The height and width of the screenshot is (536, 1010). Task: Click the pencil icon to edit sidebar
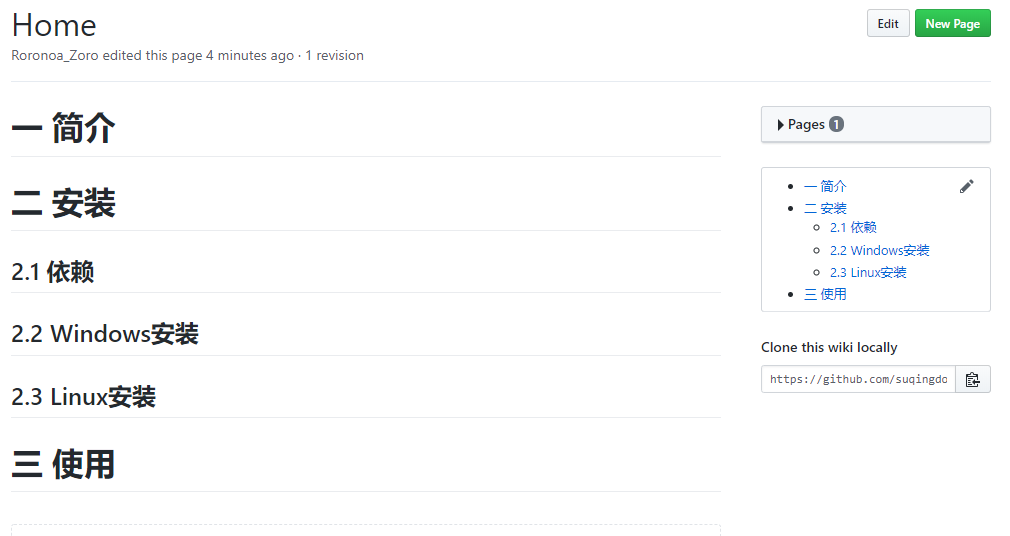click(x=966, y=186)
